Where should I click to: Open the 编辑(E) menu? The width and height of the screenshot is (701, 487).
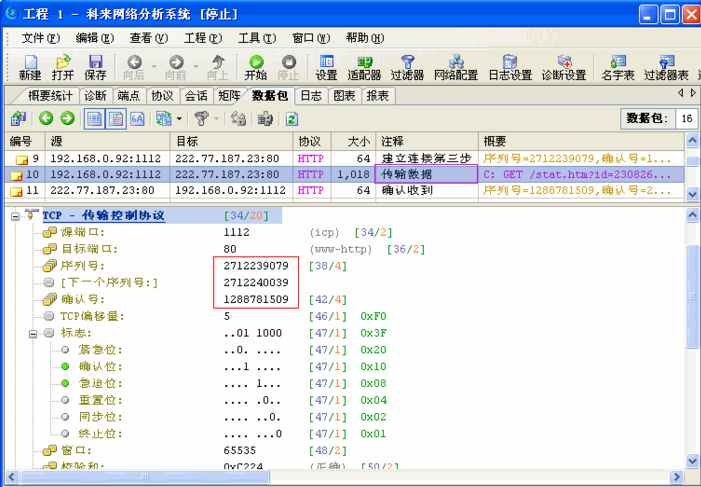tap(95, 38)
